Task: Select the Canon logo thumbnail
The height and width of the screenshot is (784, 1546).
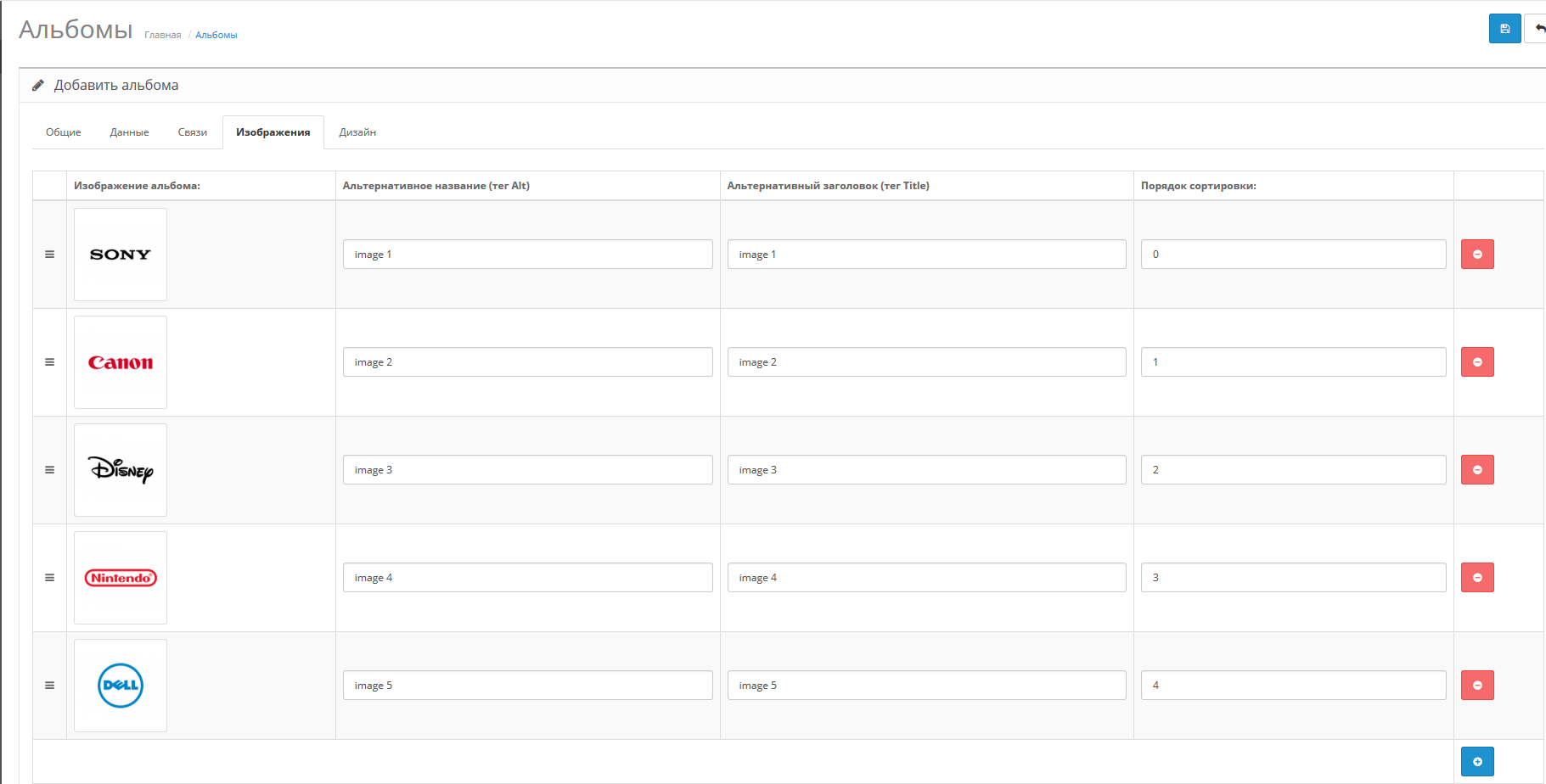Action: [121, 362]
